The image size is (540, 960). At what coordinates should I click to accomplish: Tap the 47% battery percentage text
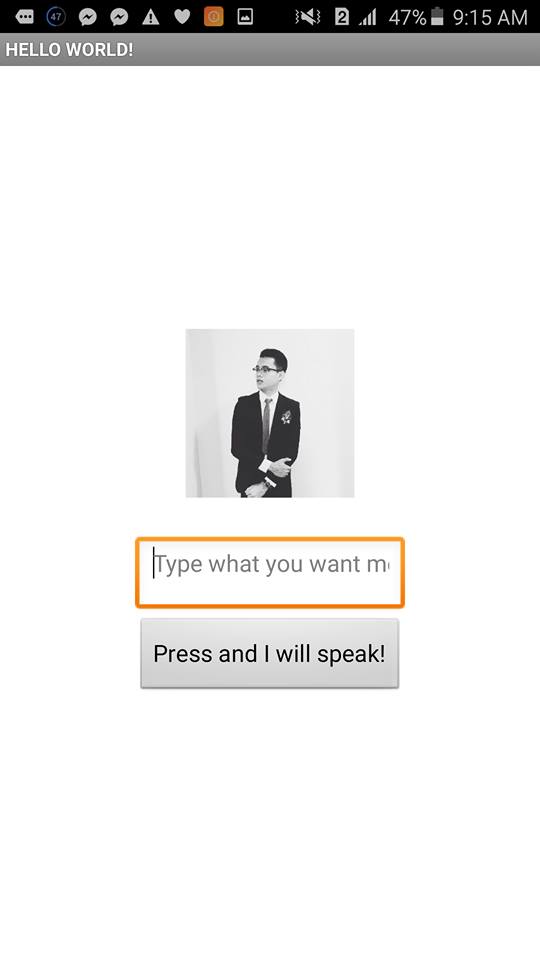[407, 17]
